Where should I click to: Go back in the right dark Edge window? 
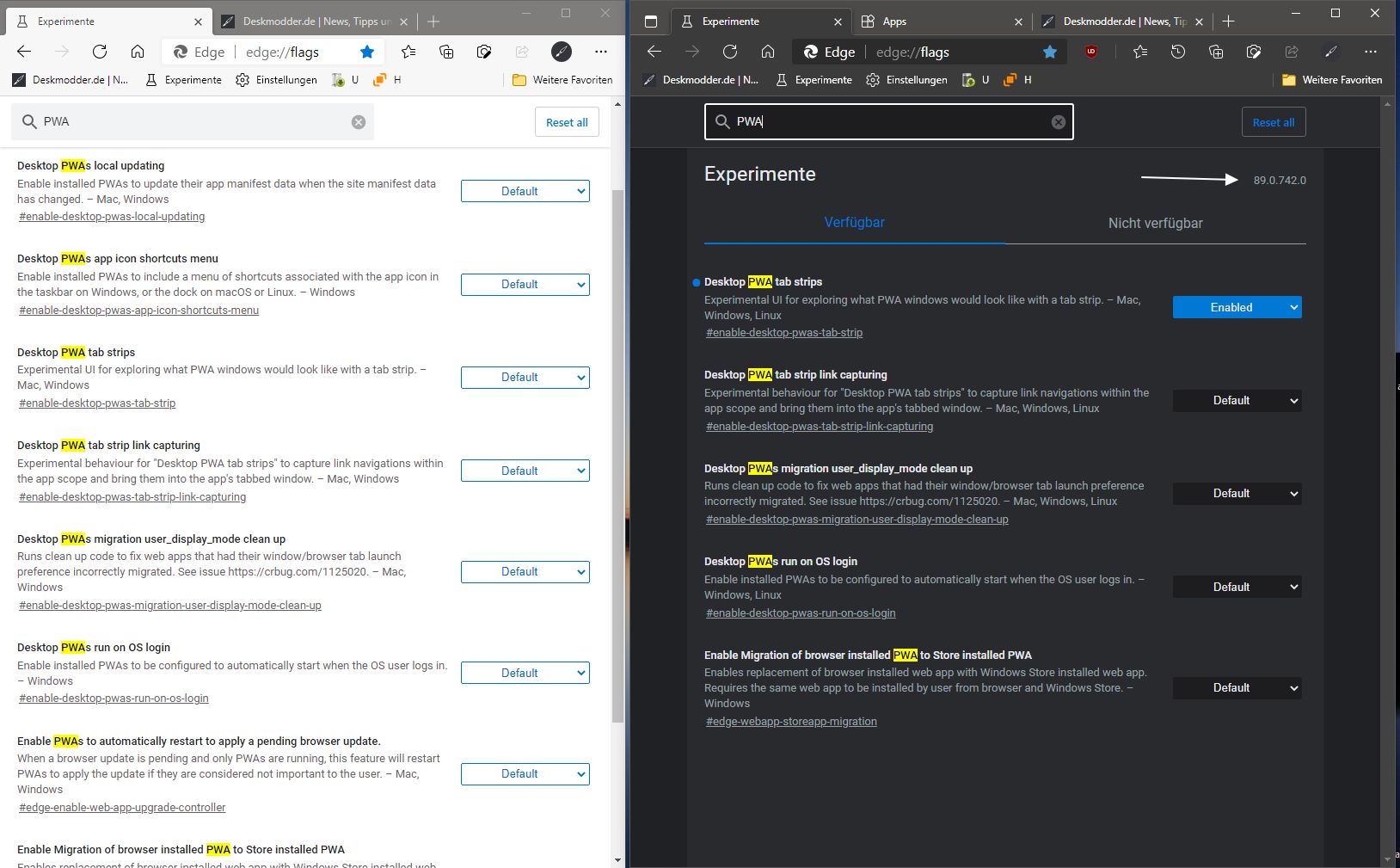coord(654,52)
